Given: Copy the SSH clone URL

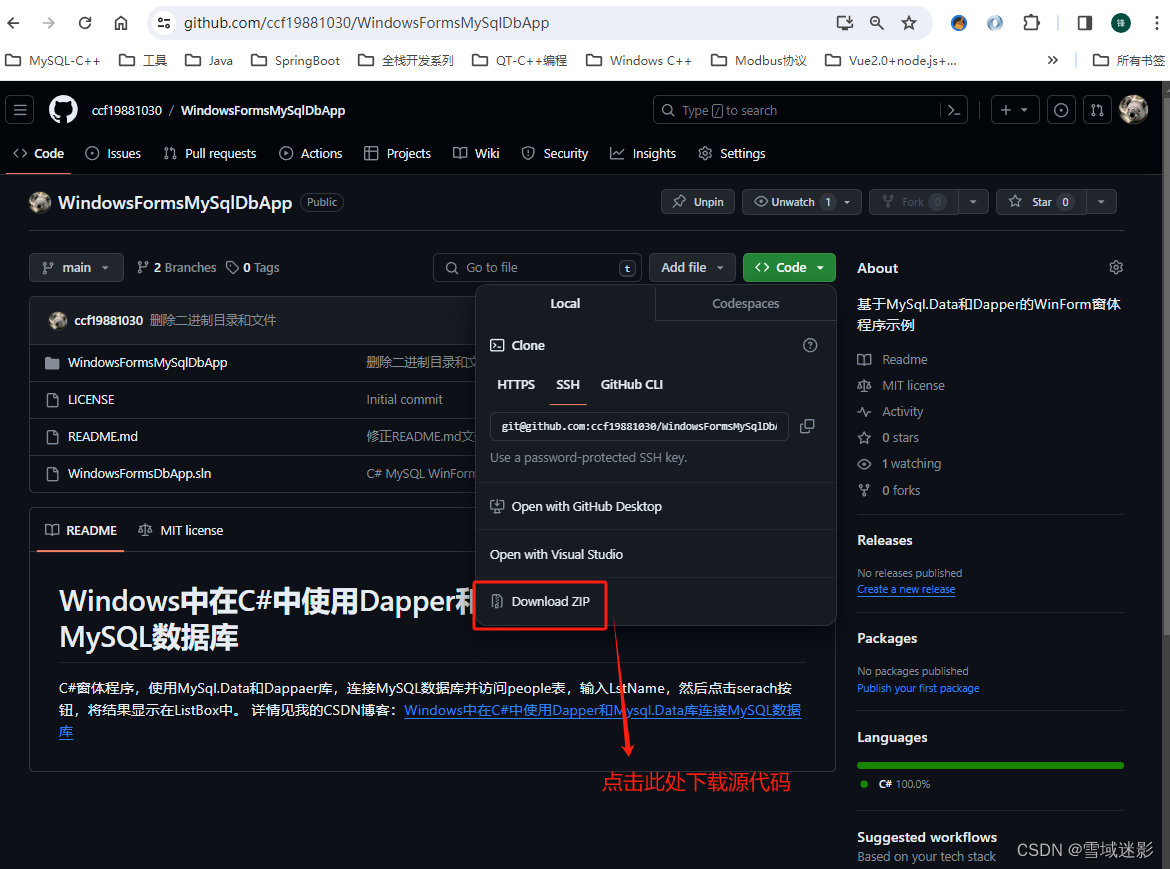Looking at the screenshot, I should click(x=807, y=426).
